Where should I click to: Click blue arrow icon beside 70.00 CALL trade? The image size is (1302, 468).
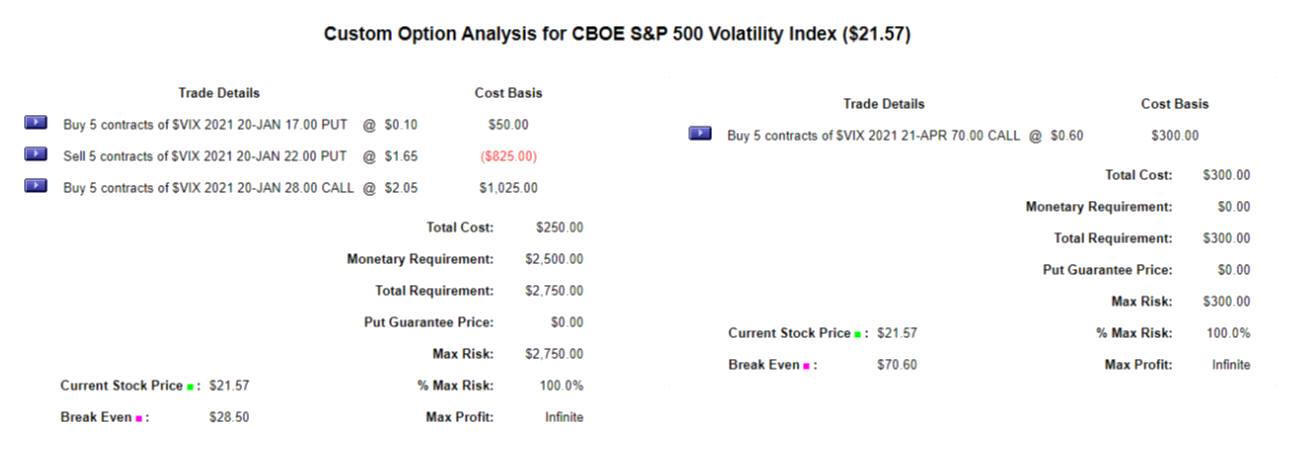coord(700,133)
